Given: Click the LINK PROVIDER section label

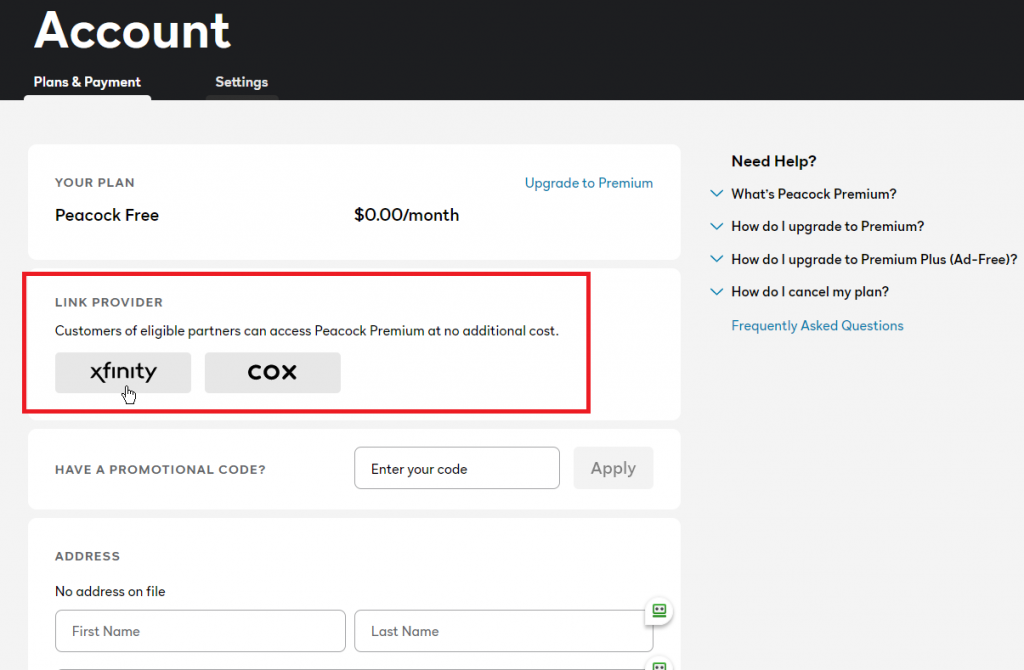Looking at the screenshot, I should [109, 302].
